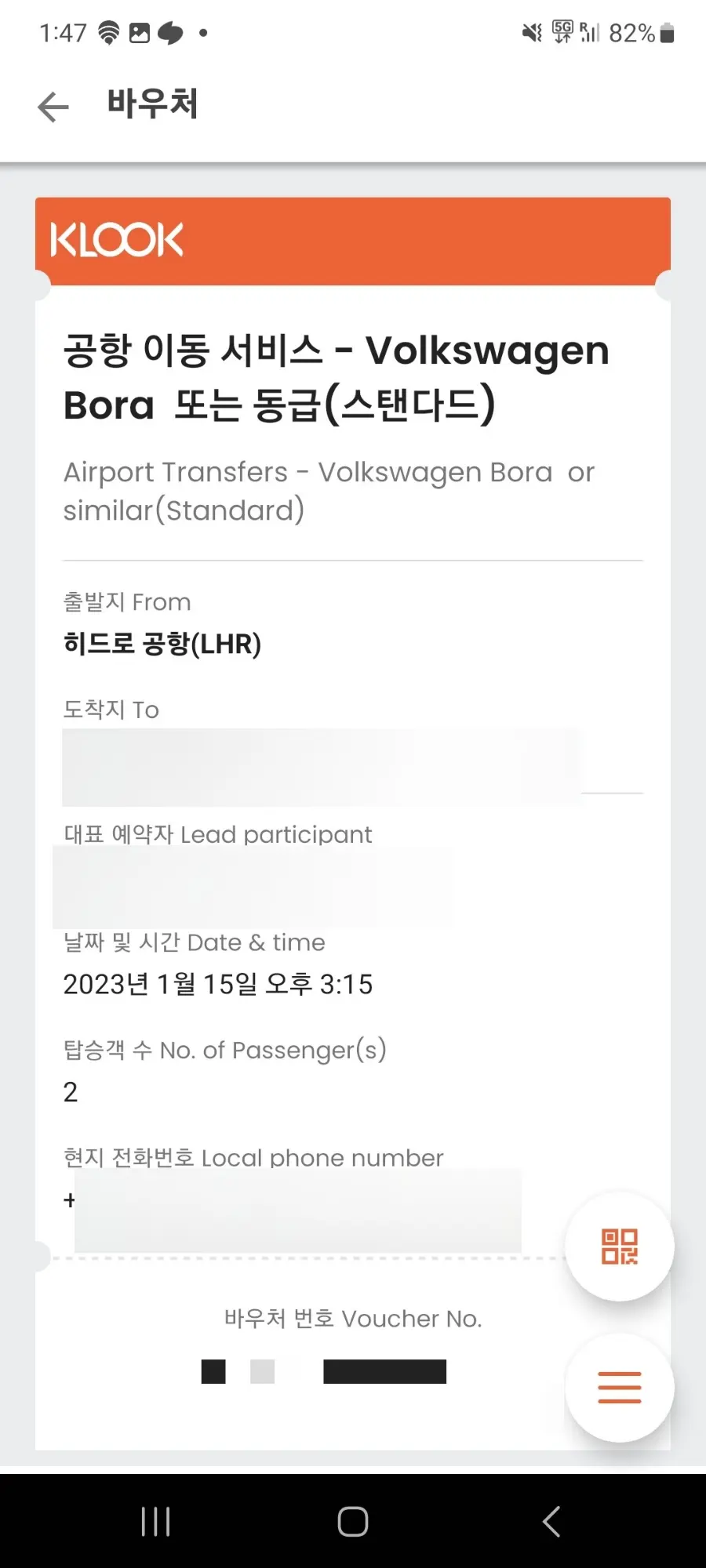The width and height of the screenshot is (706, 1568).
Task: Tap the gallery notification icon in status bar
Action: pos(140,33)
